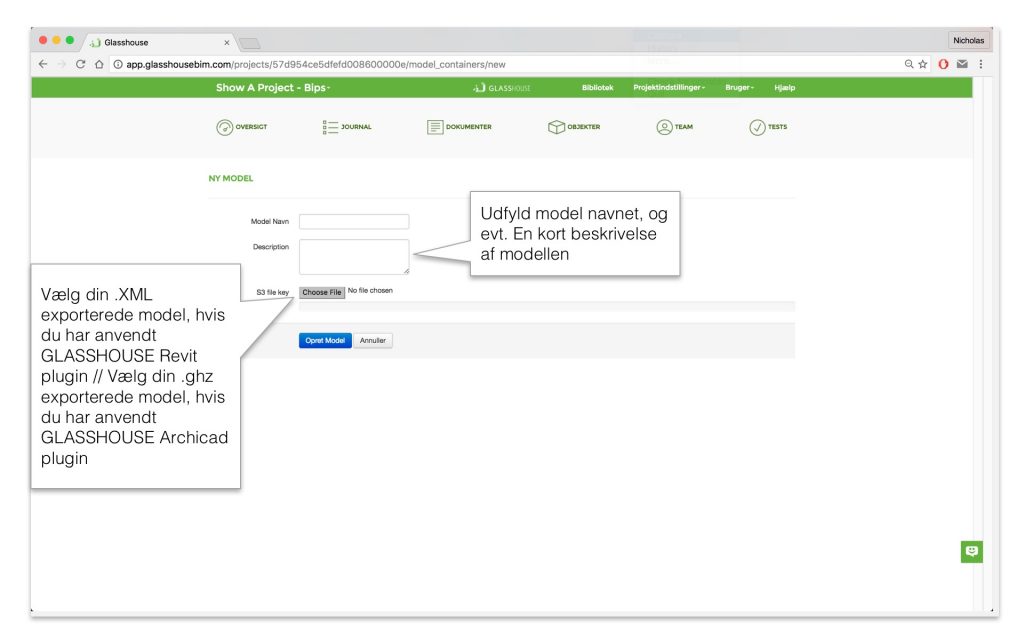Expand the Bruger dropdown menu
Image resolution: width=1024 pixels, height=640 pixels.
(739, 88)
